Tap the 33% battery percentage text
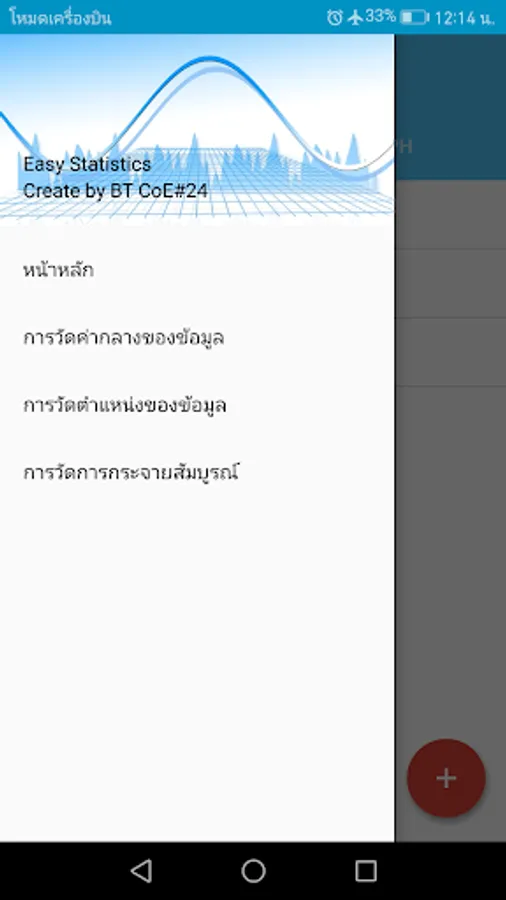Image resolution: width=506 pixels, height=900 pixels. (380, 16)
